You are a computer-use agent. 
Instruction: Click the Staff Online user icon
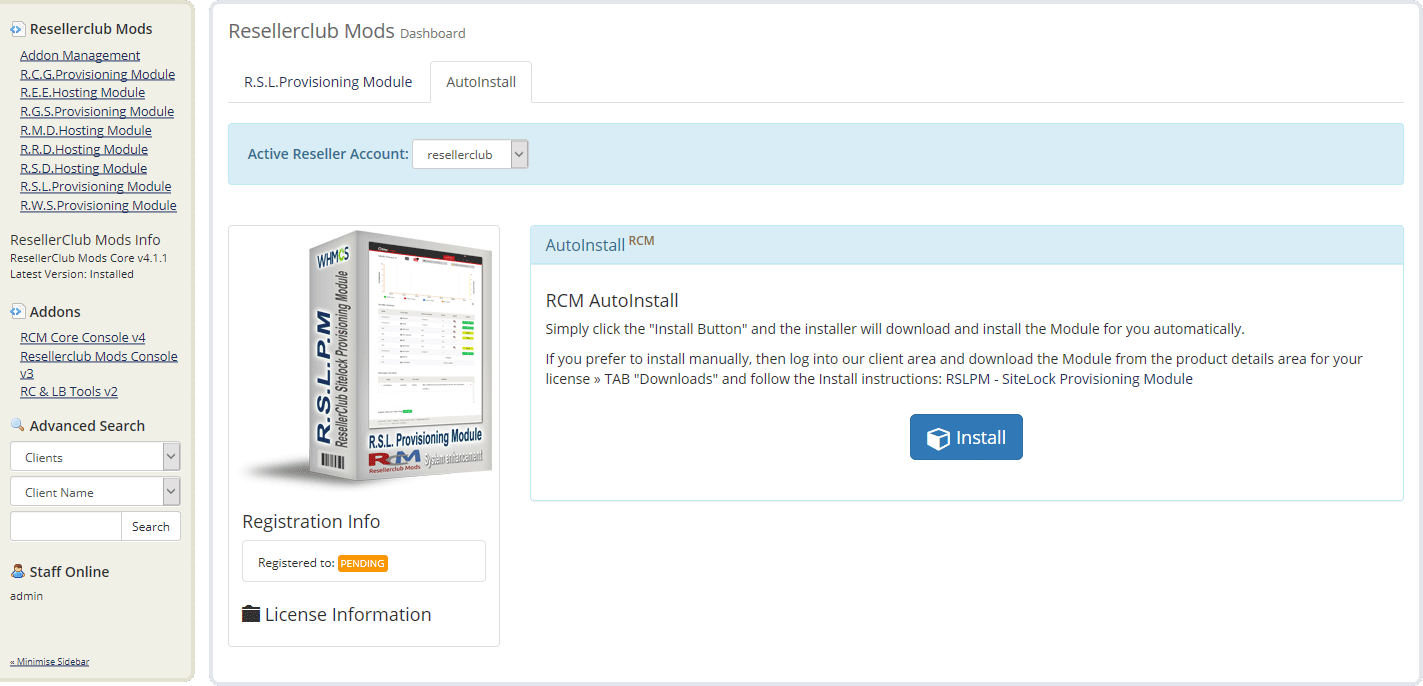pyautogui.click(x=18, y=571)
